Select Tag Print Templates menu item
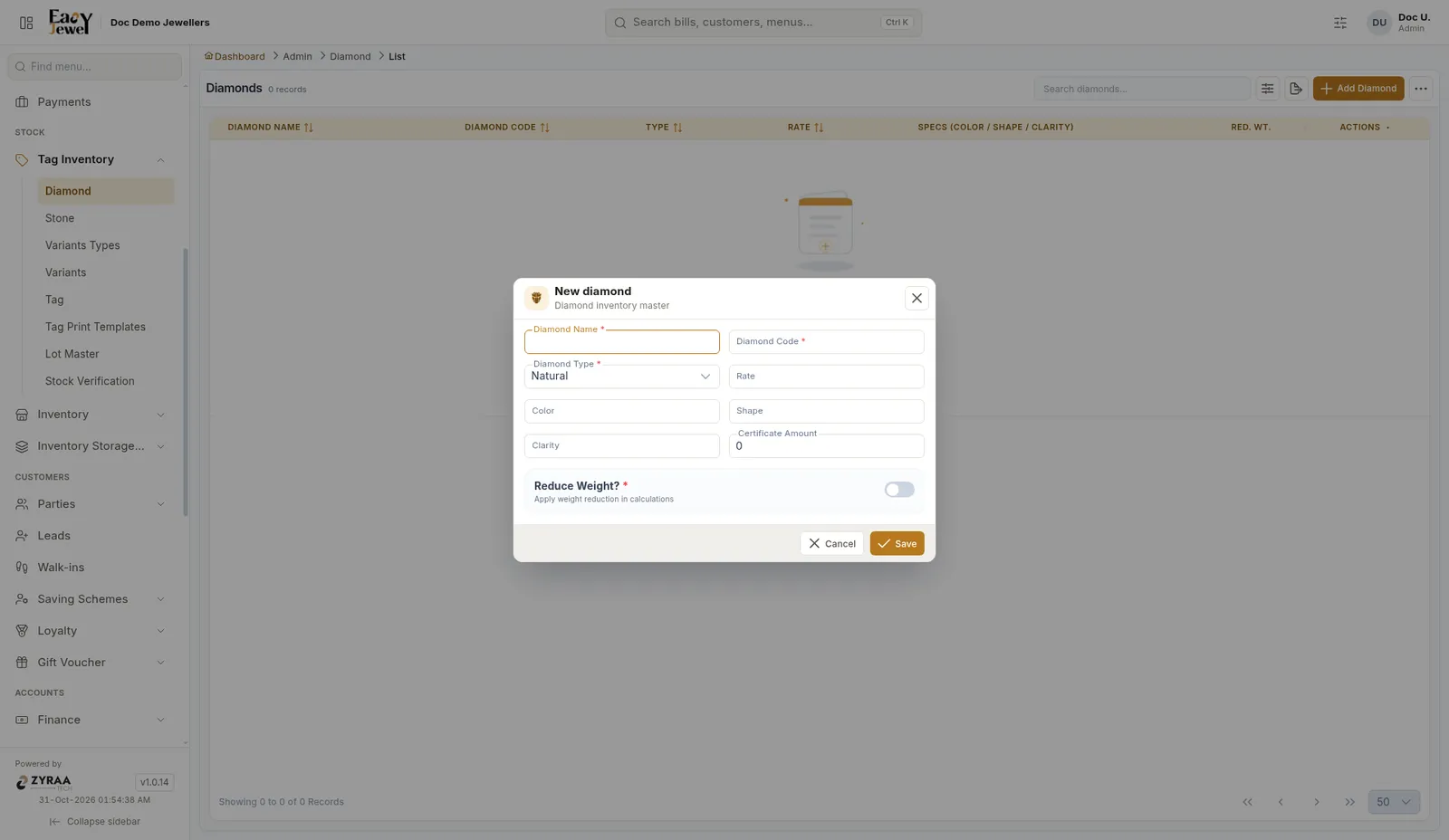This screenshot has width=1449, height=840. [105, 327]
